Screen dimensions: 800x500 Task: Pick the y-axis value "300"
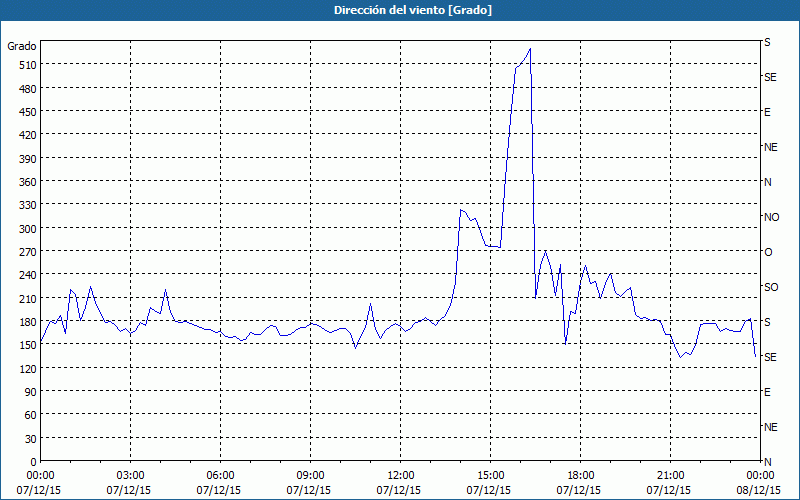(28, 229)
